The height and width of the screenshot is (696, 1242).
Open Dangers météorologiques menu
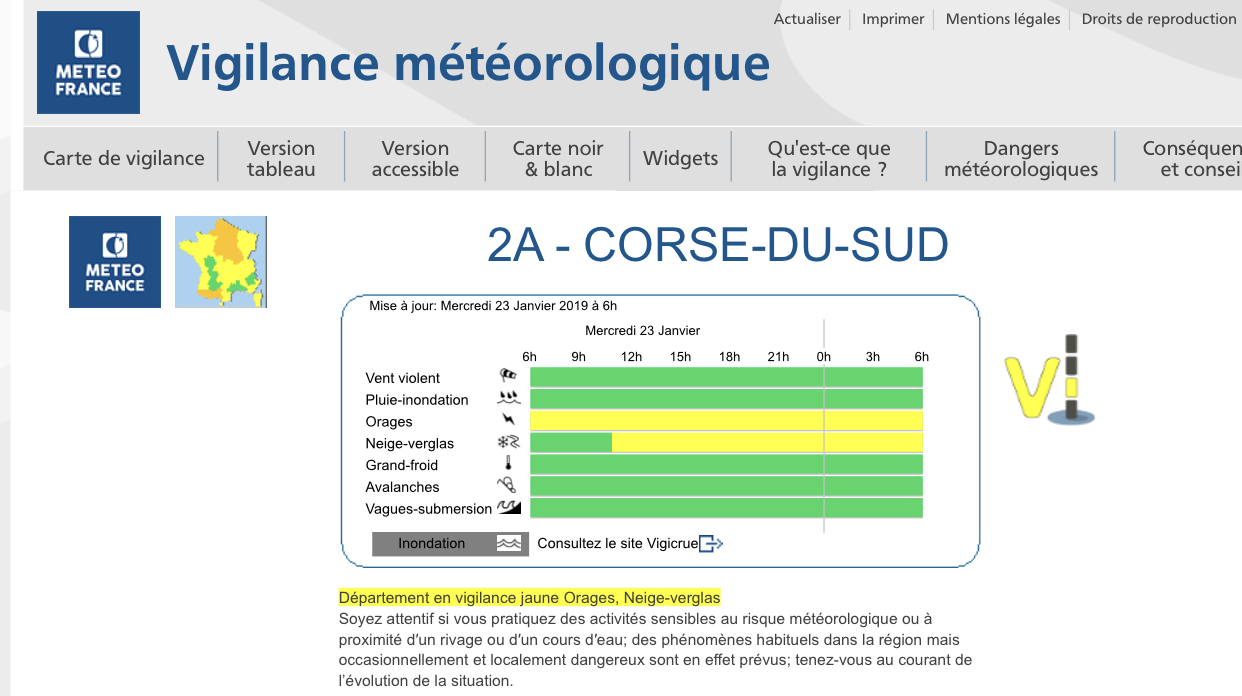[x=1020, y=158]
